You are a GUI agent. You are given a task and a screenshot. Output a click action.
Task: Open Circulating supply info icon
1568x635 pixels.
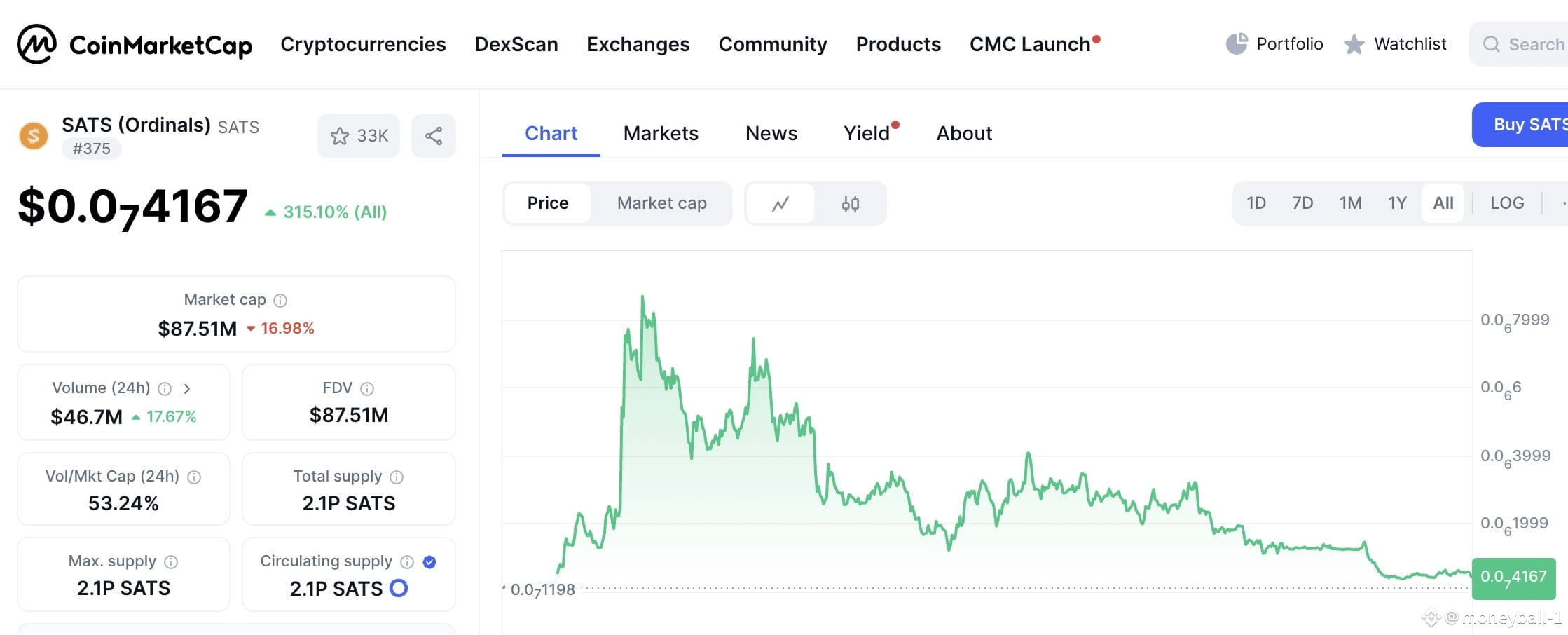(x=407, y=562)
